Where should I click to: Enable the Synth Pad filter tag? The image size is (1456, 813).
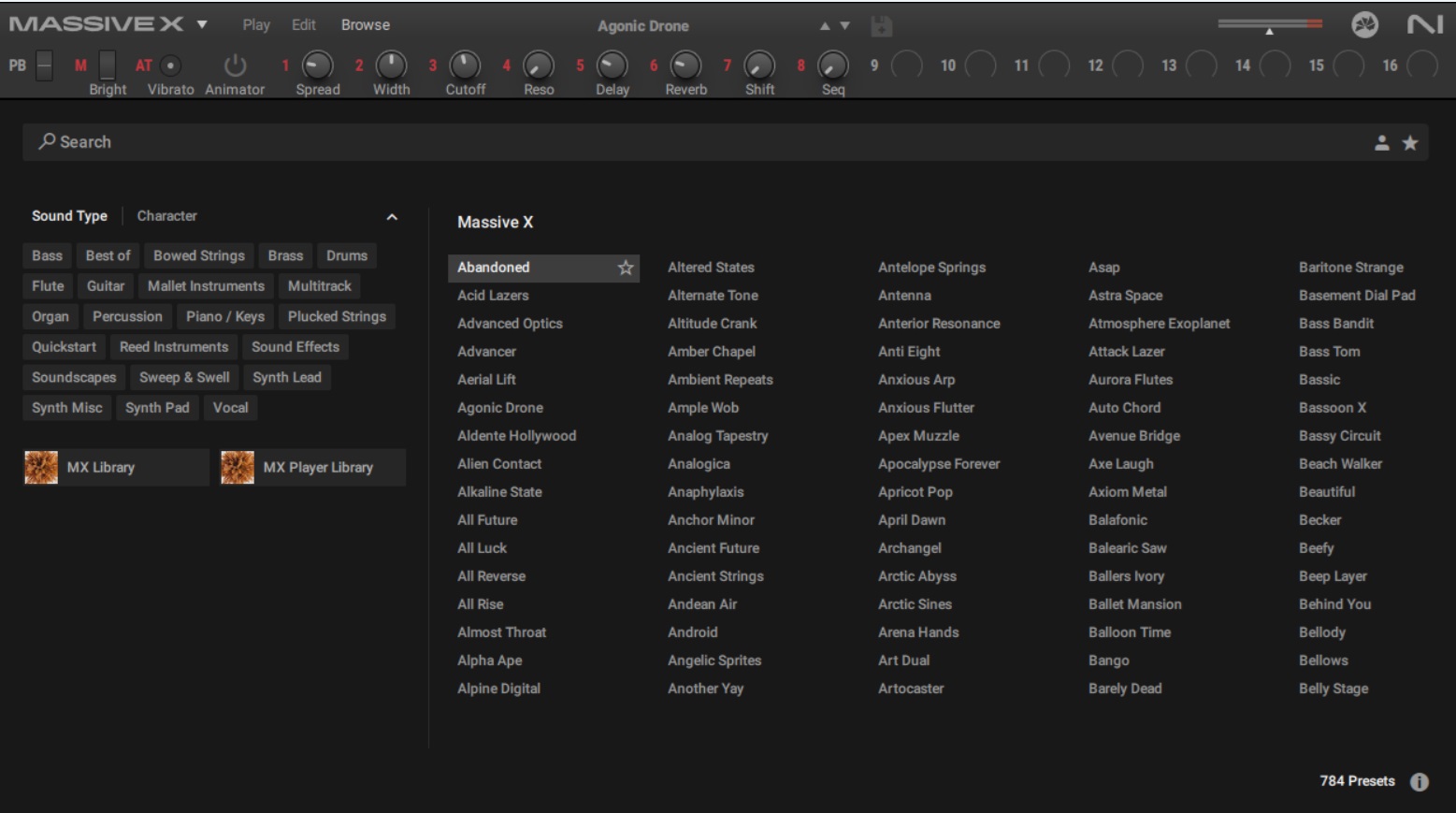(157, 408)
